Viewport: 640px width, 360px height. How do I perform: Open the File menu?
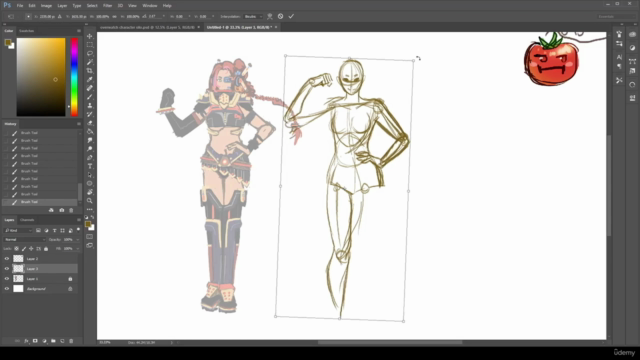tap(20, 6)
